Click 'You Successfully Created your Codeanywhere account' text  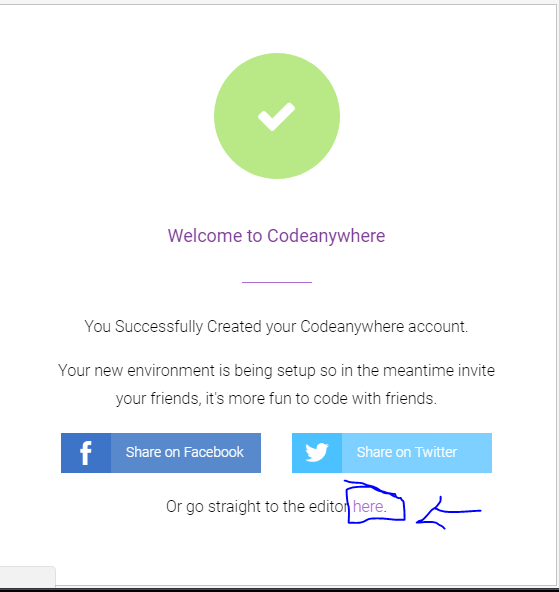pos(276,327)
